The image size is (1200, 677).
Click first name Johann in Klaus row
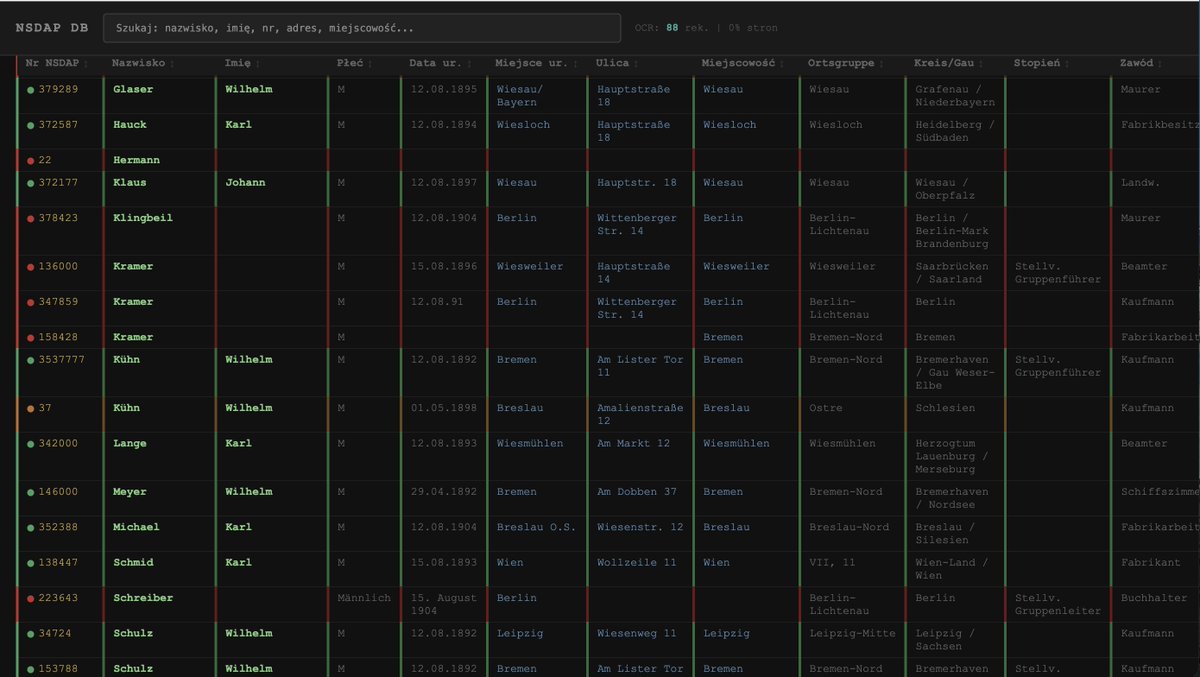[246, 183]
